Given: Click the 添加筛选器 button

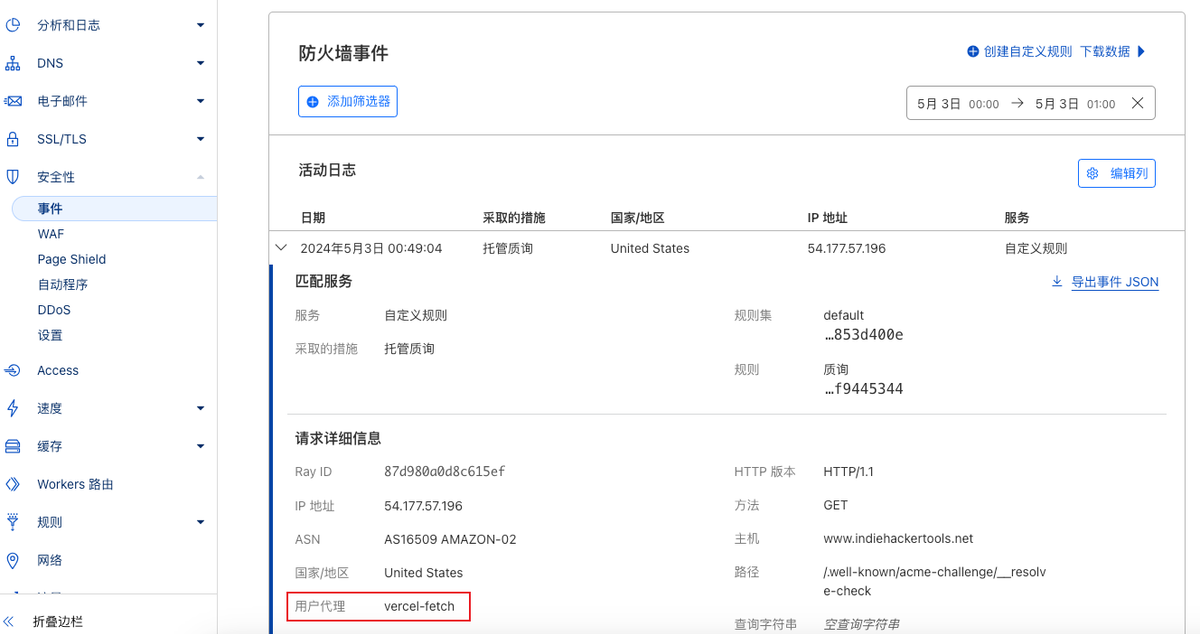Looking at the screenshot, I should [x=348, y=102].
